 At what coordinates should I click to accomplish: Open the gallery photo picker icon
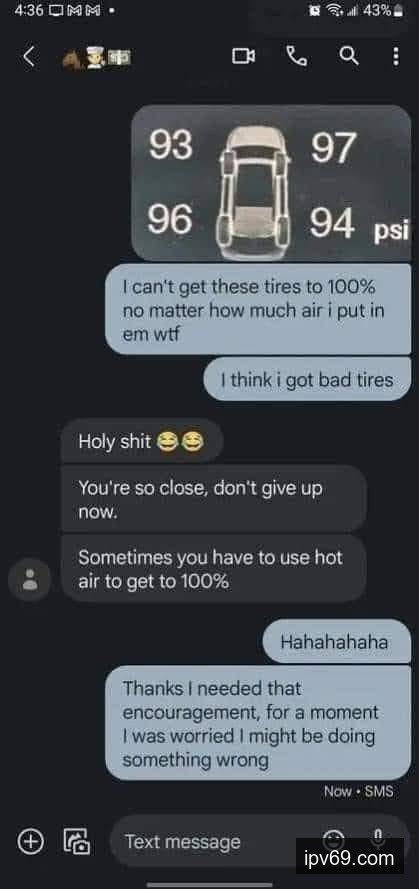pyautogui.click(x=77, y=841)
